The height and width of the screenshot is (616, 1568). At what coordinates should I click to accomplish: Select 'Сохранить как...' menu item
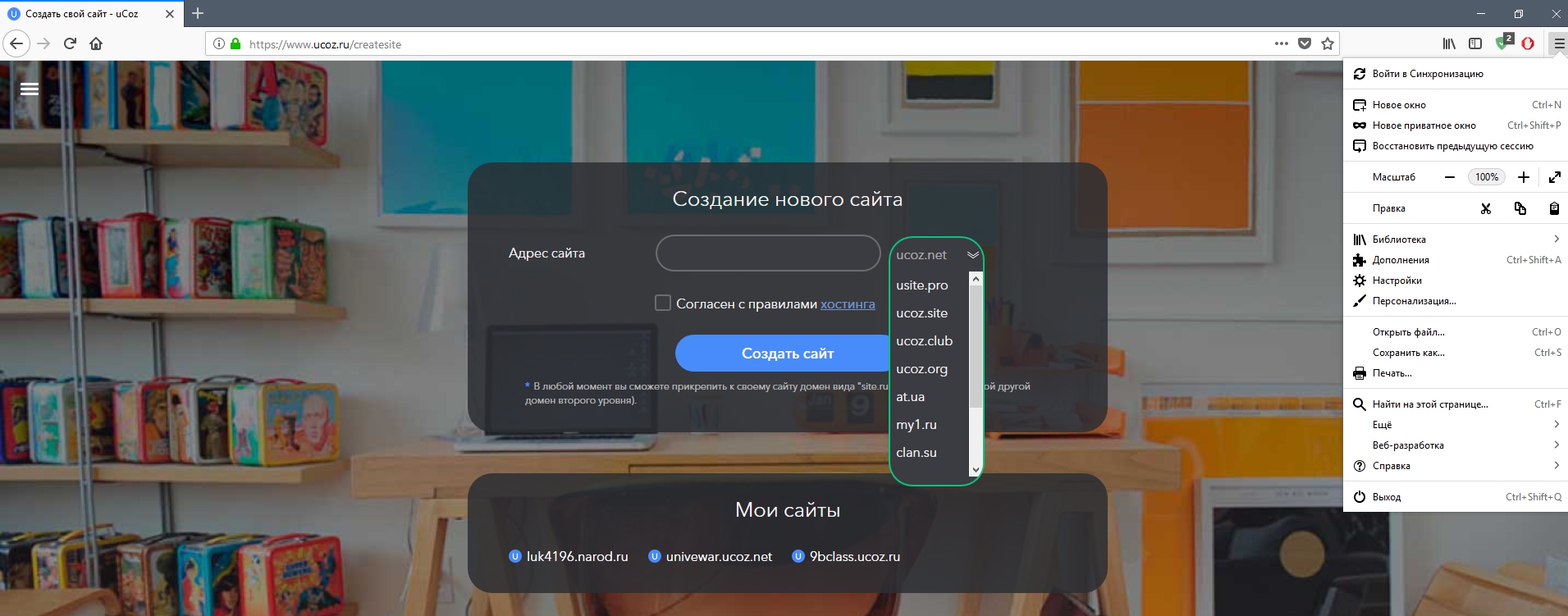(x=1456, y=353)
